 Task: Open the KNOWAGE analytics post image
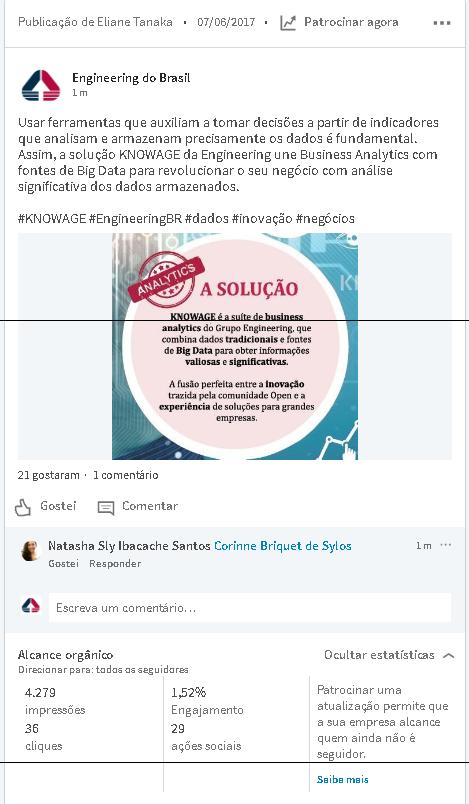(x=235, y=346)
